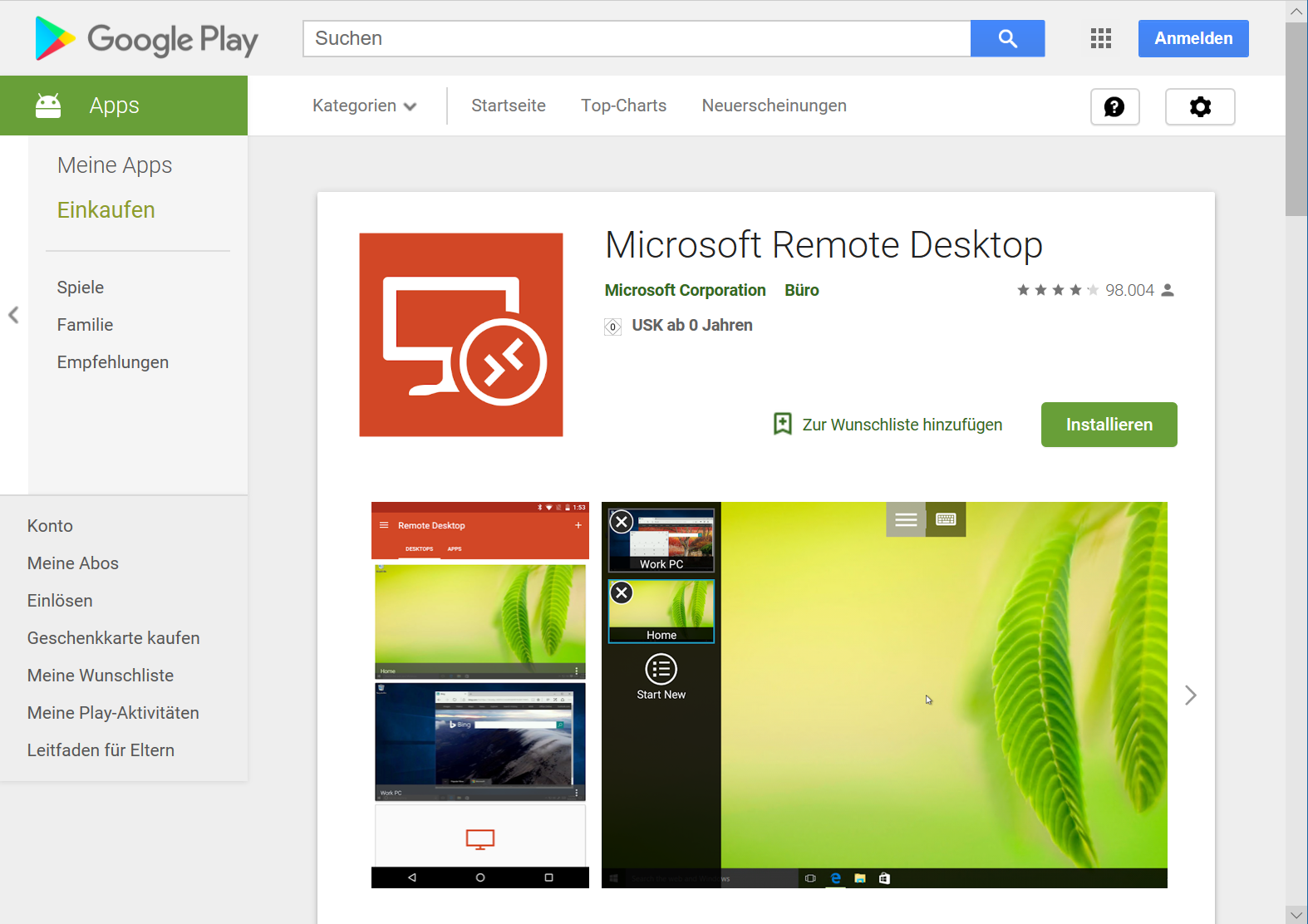Open Neuerscheinungen tab
This screenshot has height=924, width=1308.
pos(774,106)
